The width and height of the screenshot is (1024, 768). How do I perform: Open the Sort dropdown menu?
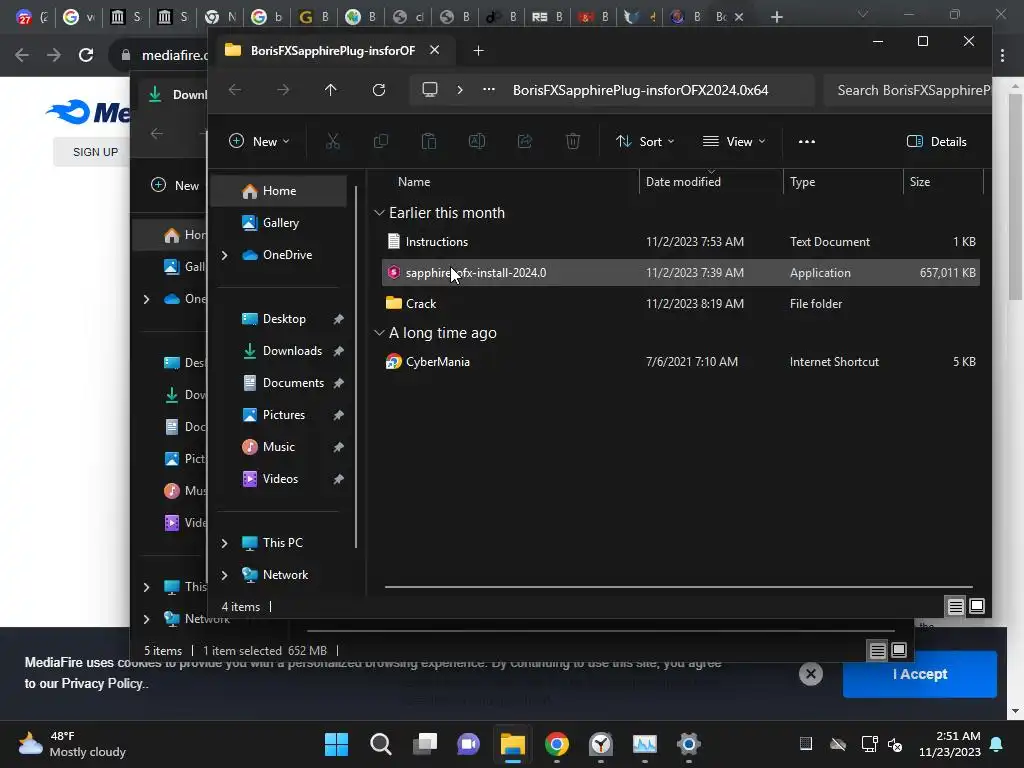[x=645, y=141]
